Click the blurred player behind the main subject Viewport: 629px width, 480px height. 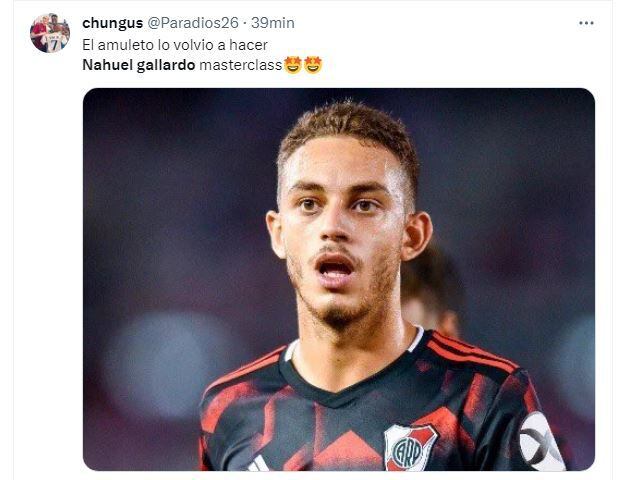[x=432, y=289]
